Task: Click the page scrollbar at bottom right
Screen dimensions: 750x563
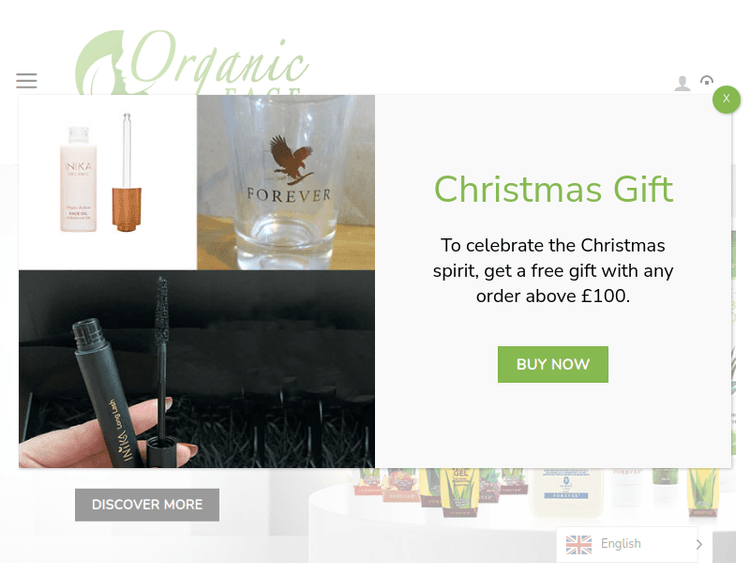Action: tap(724, 546)
